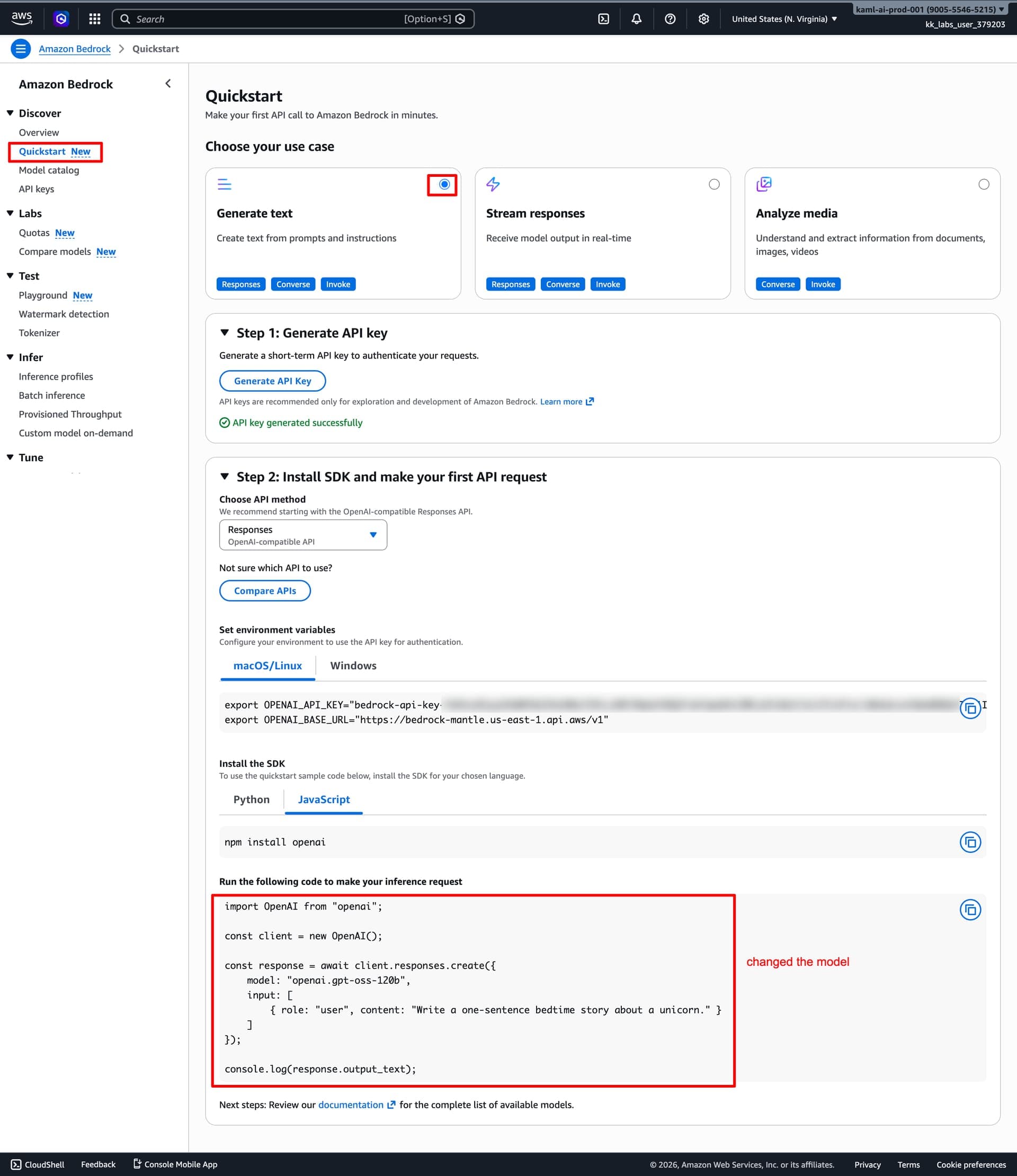Open the notifications bell
Viewport: 1017px width, 1176px height.
click(x=637, y=19)
